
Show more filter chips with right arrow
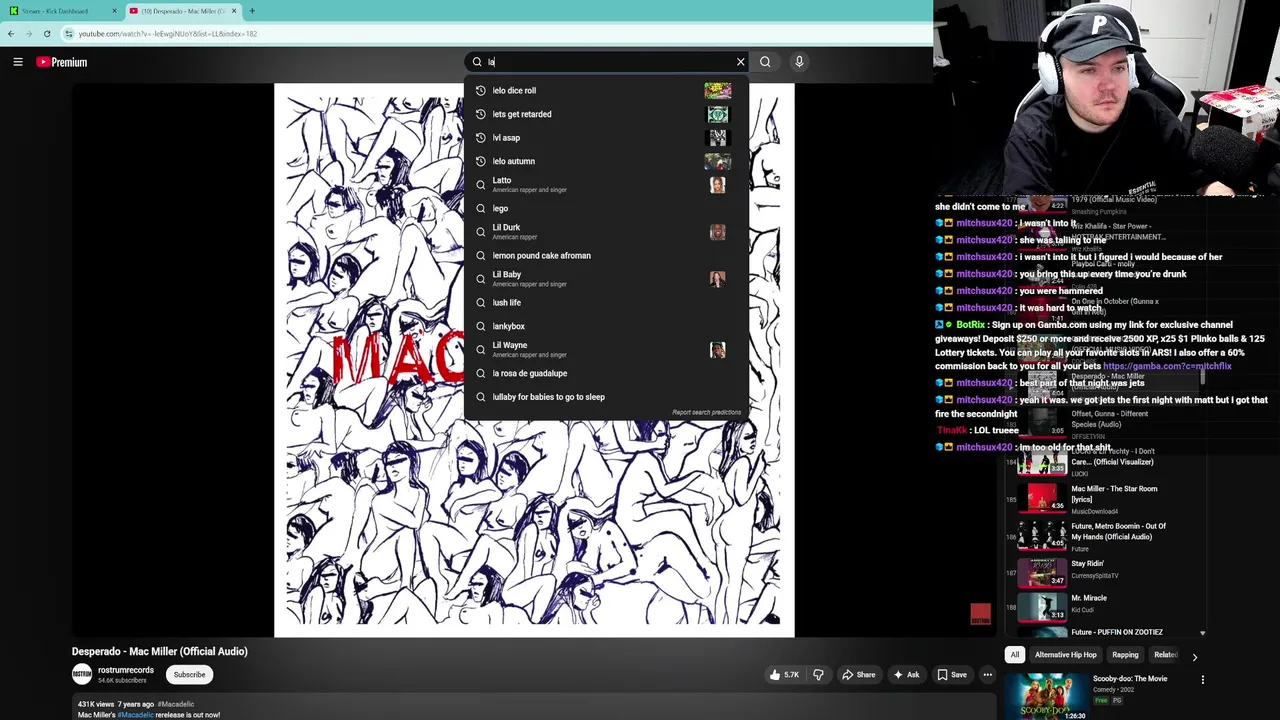click(1194, 656)
